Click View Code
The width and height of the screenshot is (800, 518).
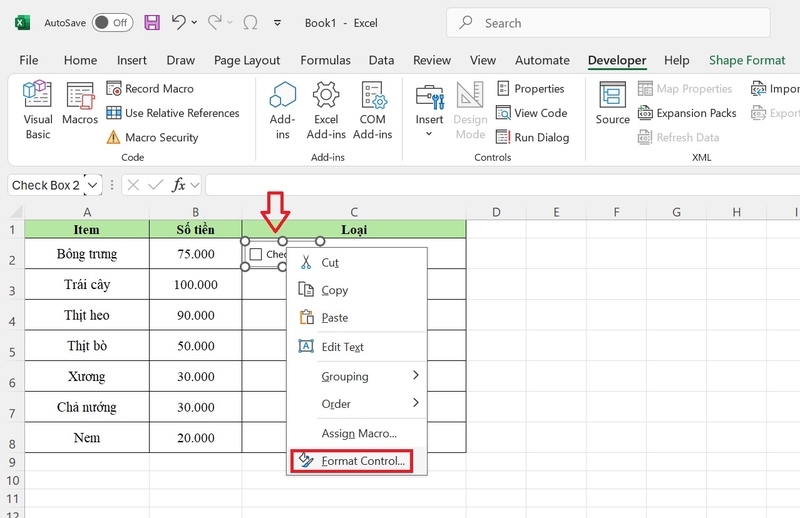[x=532, y=113]
